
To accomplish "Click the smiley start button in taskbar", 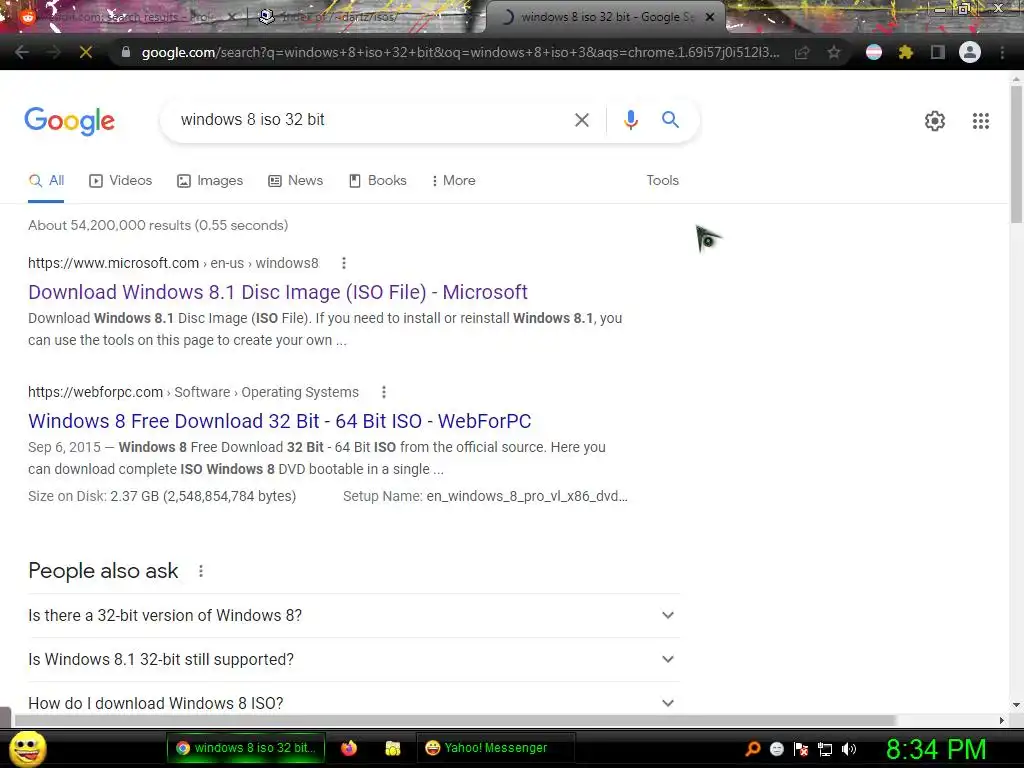I will [x=27, y=748].
